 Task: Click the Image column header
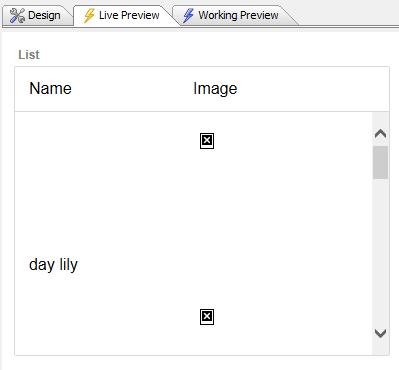215,89
